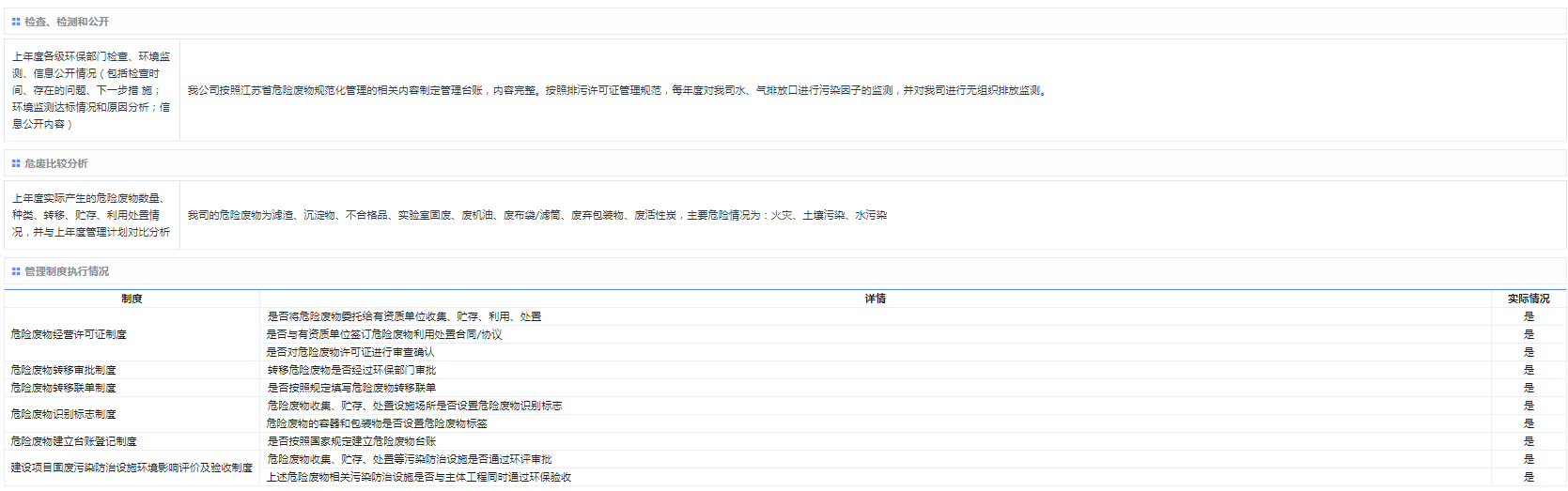This screenshot has height=491, width=1568.
Task: Select the 危废比较分析 section title
Action: pos(56,163)
